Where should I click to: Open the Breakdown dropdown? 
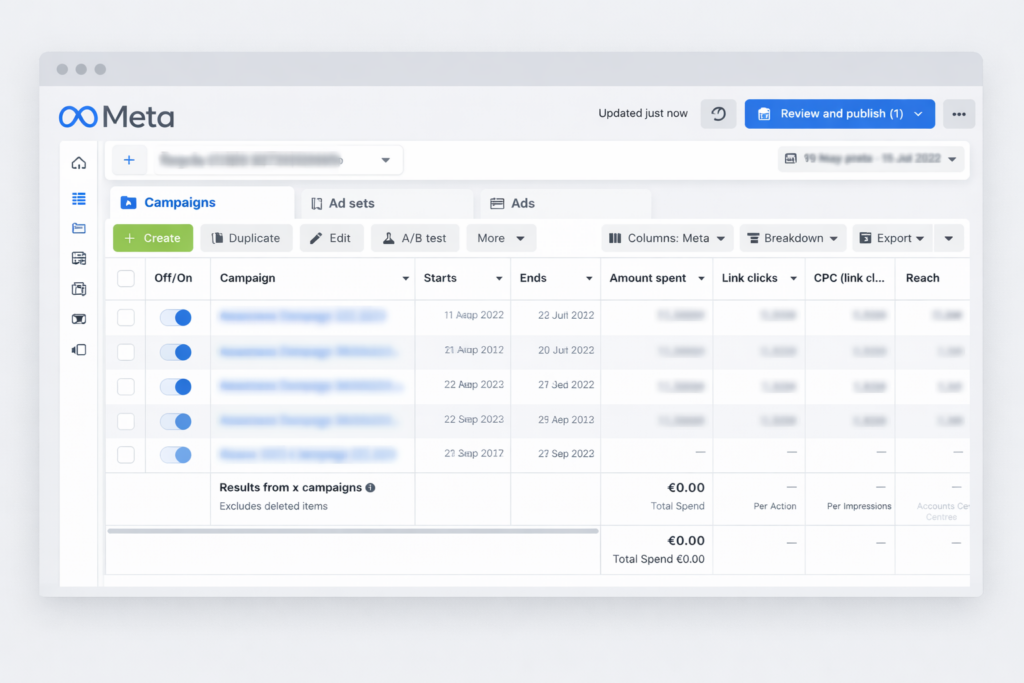[x=793, y=238]
